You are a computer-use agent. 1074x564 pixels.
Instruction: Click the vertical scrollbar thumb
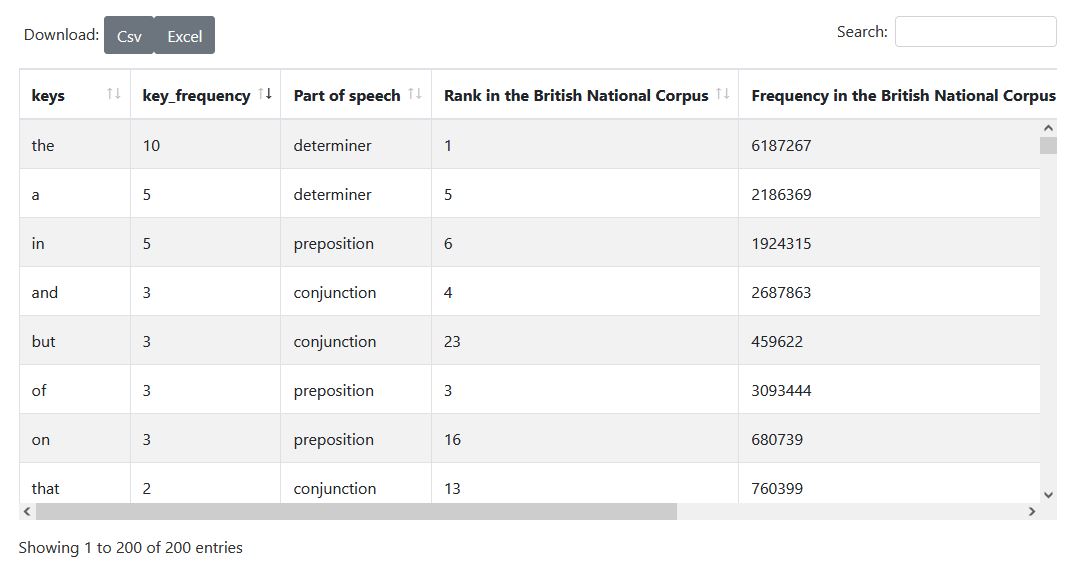(1048, 146)
